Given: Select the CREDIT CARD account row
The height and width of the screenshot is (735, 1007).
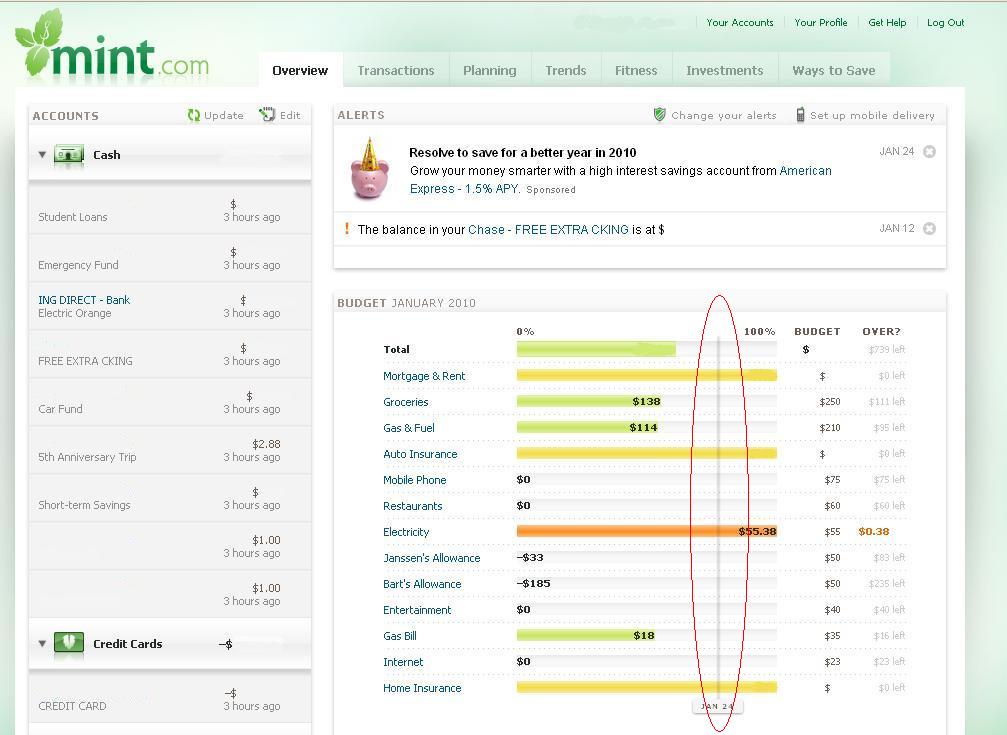Looking at the screenshot, I should [170, 699].
